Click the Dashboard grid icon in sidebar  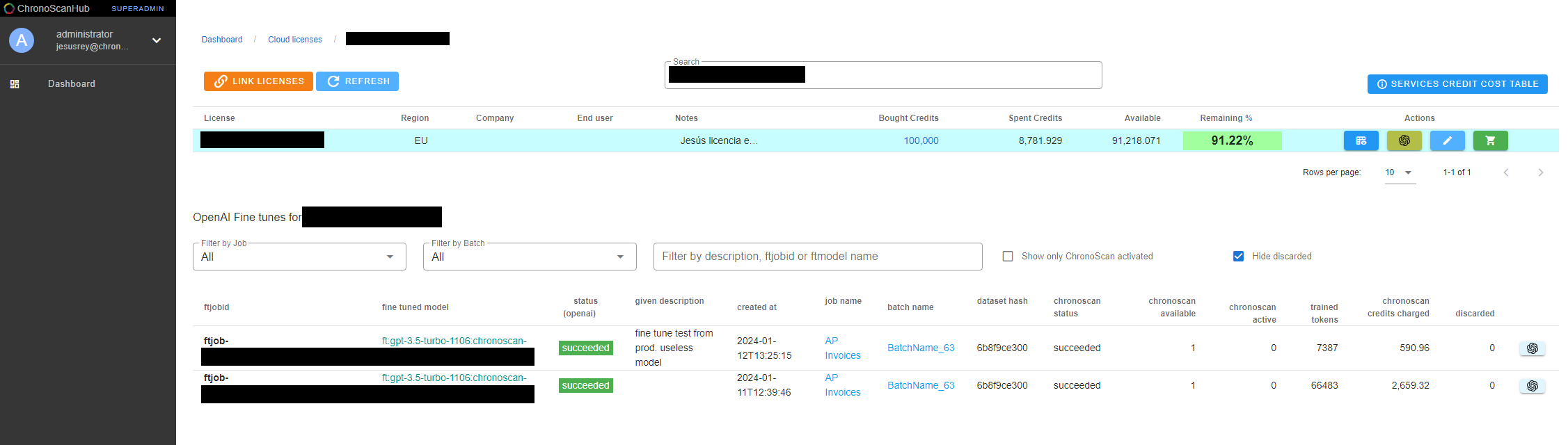pyautogui.click(x=15, y=84)
